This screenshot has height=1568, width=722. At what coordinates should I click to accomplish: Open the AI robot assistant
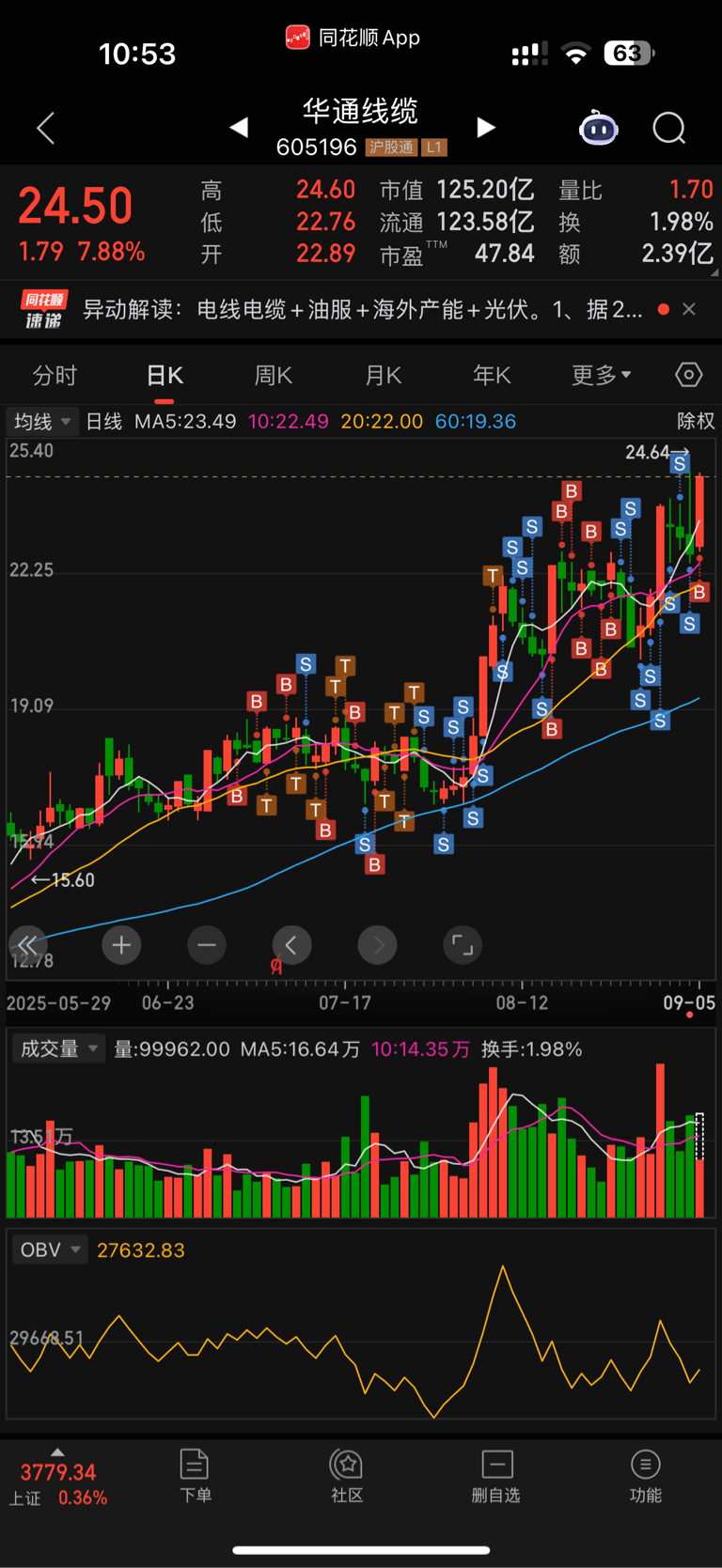coord(599,128)
